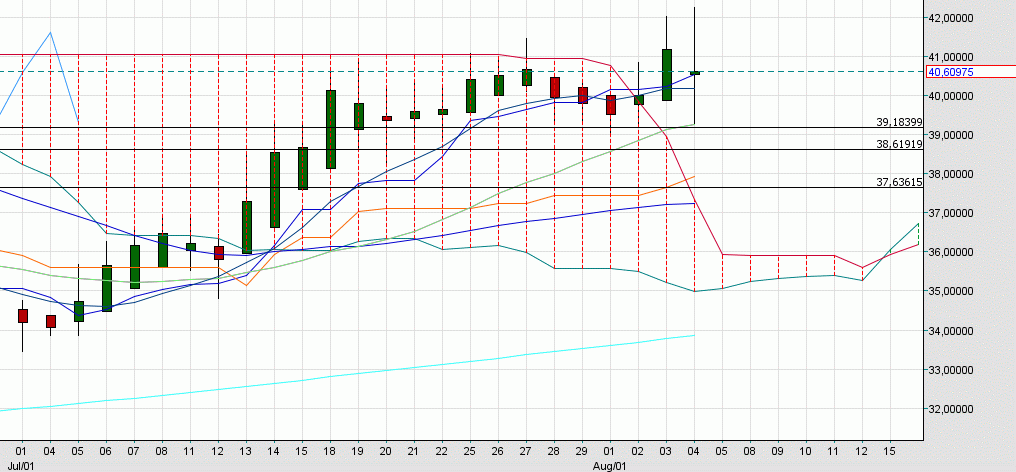Select the 38,61919 horizontal level label
Image resolution: width=1016 pixels, height=472 pixels.
click(899, 144)
